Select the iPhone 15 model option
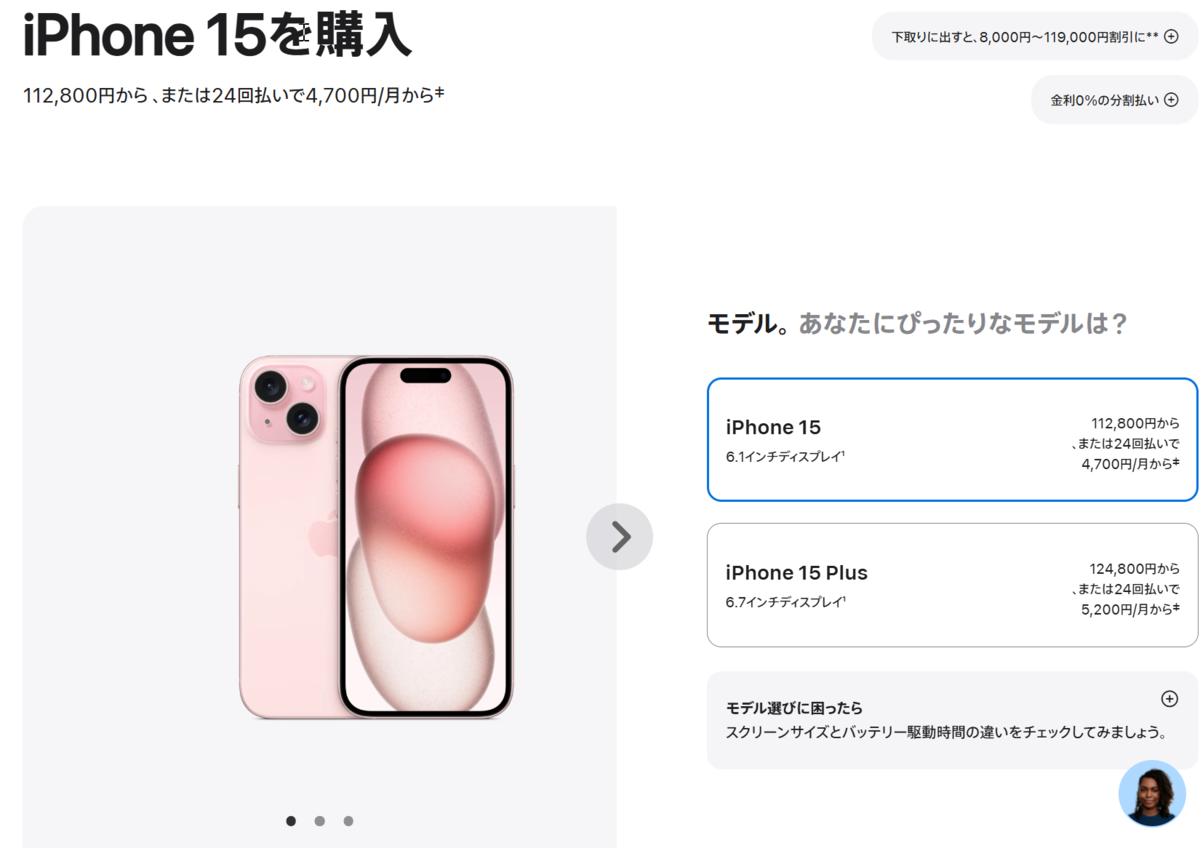Image resolution: width=1200 pixels, height=848 pixels. [952, 440]
